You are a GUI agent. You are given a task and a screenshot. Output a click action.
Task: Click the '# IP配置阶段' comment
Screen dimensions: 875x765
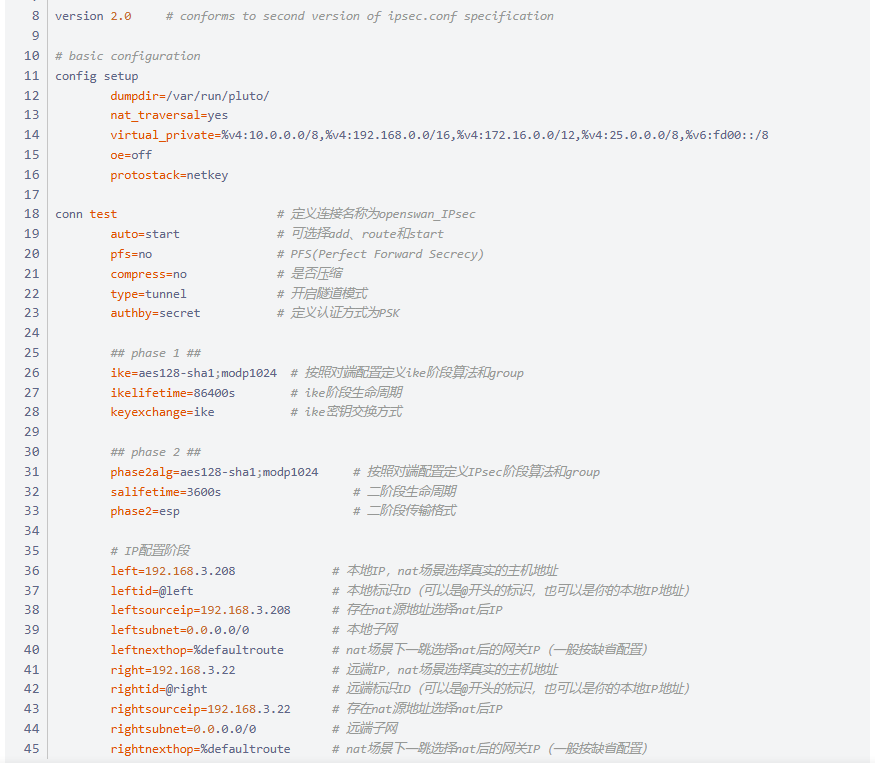click(150, 551)
